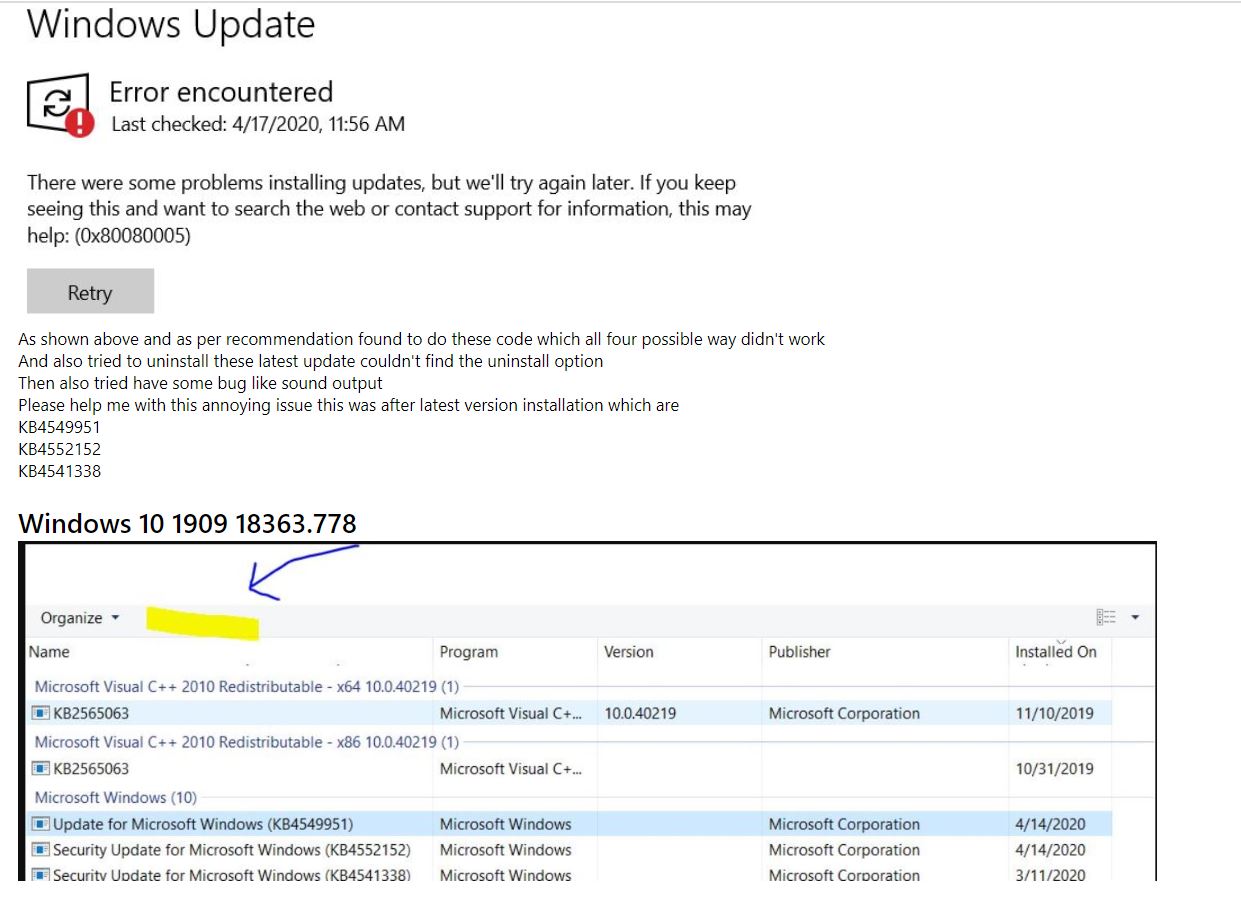Image resolution: width=1241 pixels, height=905 pixels.
Task: Click Microsoft Windows program cell in the KB4549951 row
Action: pyautogui.click(x=506, y=825)
